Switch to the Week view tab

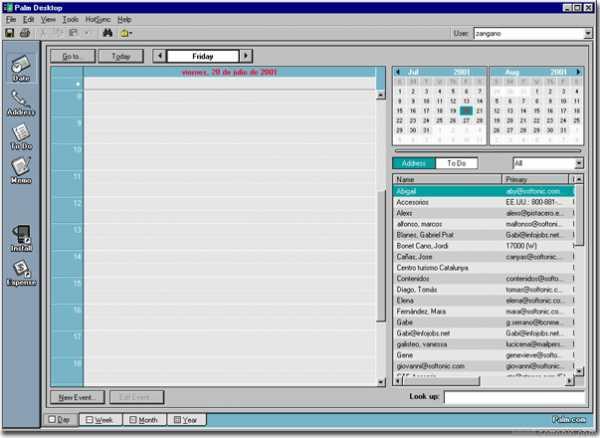click(101, 420)
